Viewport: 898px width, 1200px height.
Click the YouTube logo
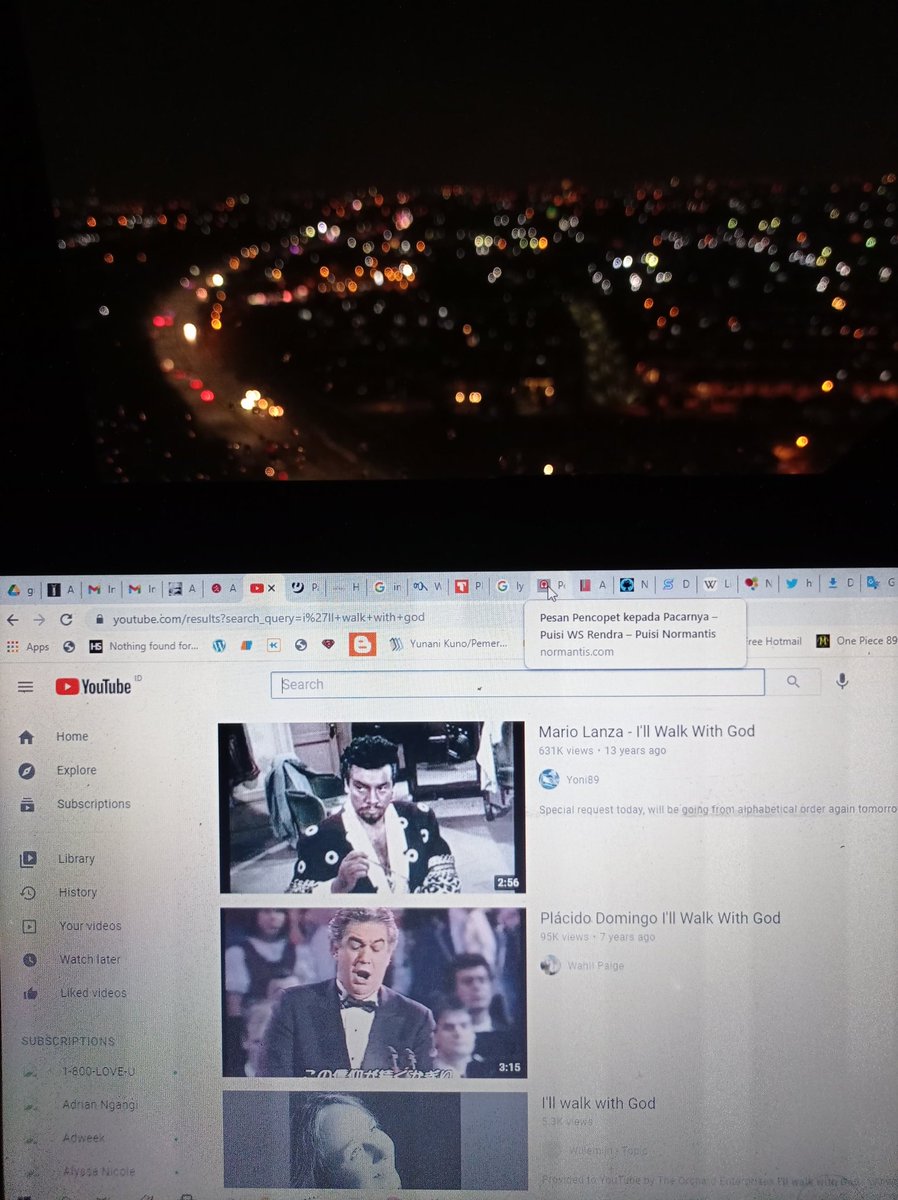tap(93, 686)
